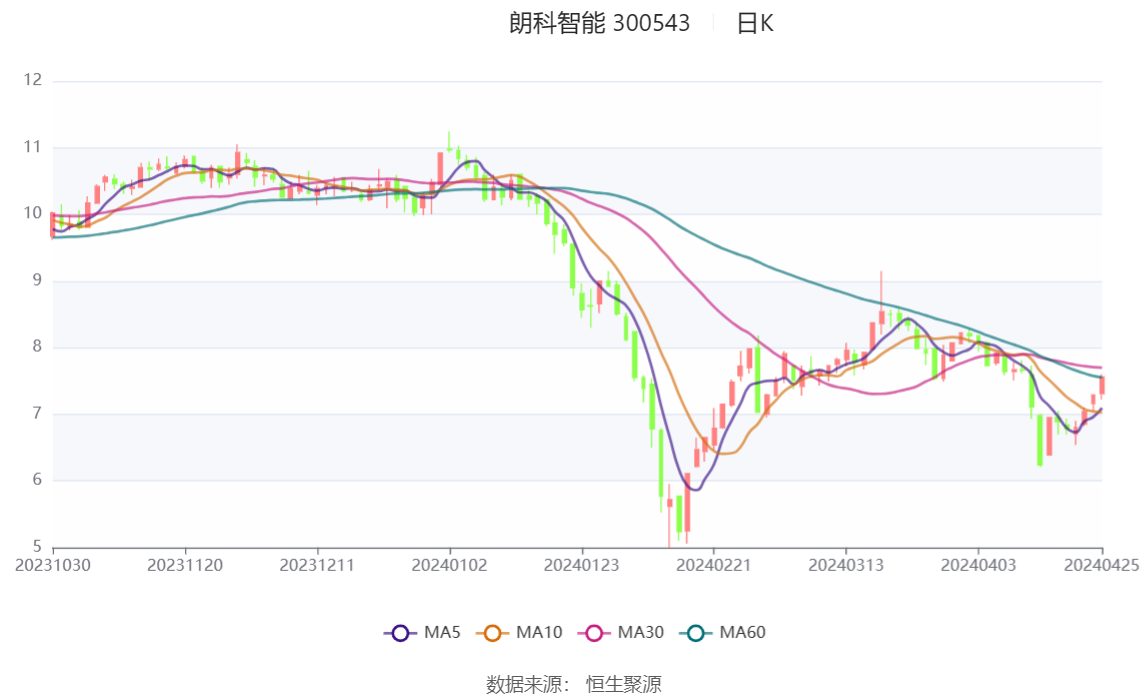Toggle the MA30 legend circle marker
Screen dimensions: 1148x699
[595, 633]
